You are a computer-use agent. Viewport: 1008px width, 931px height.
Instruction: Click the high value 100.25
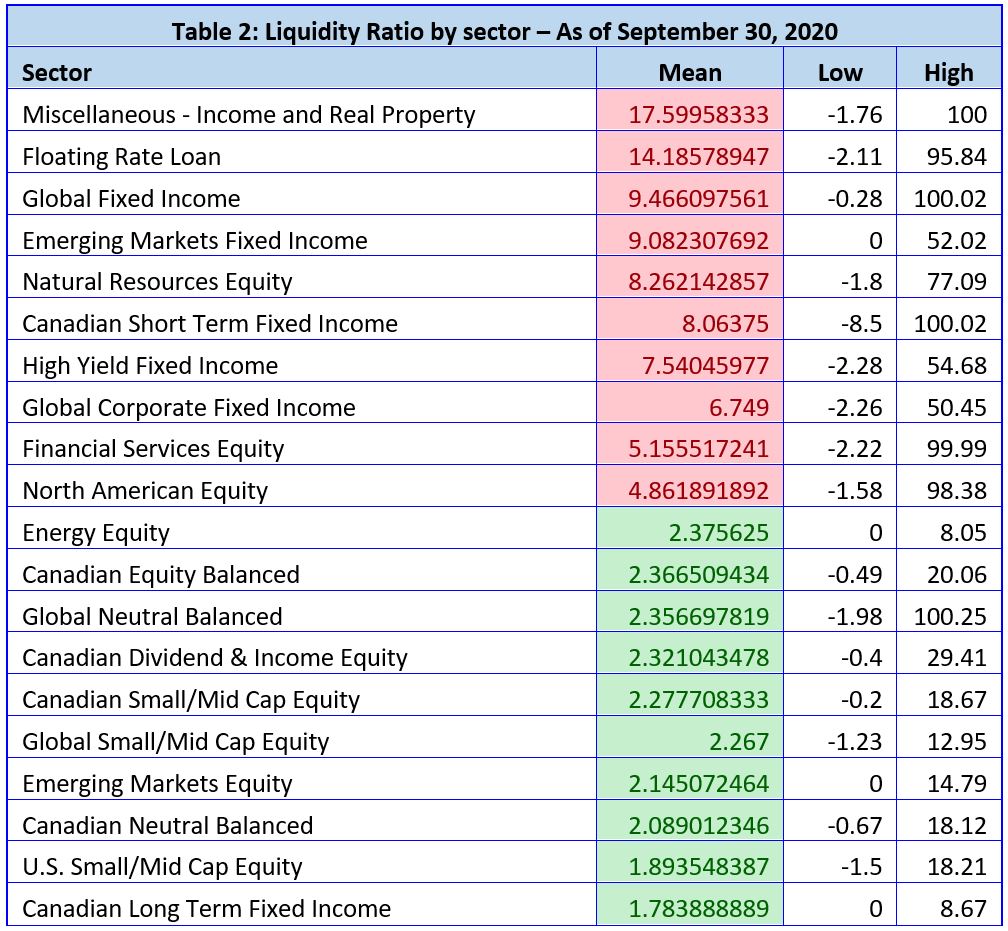click(x=950, y=617)
